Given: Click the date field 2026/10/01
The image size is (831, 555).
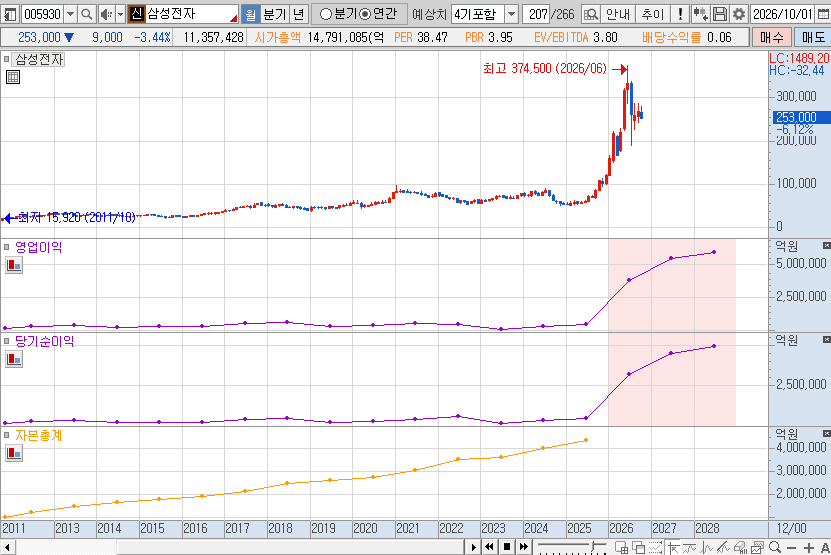Looking at the screenshot, I should pos(783,14).
